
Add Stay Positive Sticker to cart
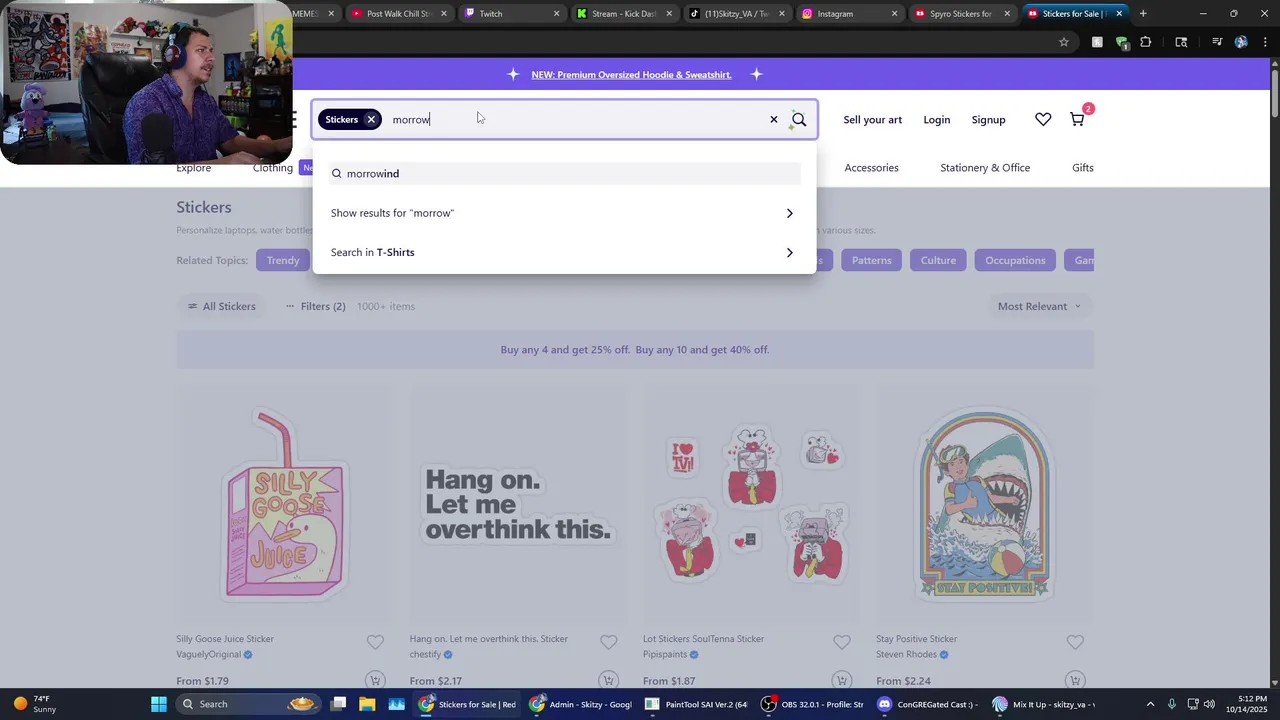click(x=1075, y=680)
